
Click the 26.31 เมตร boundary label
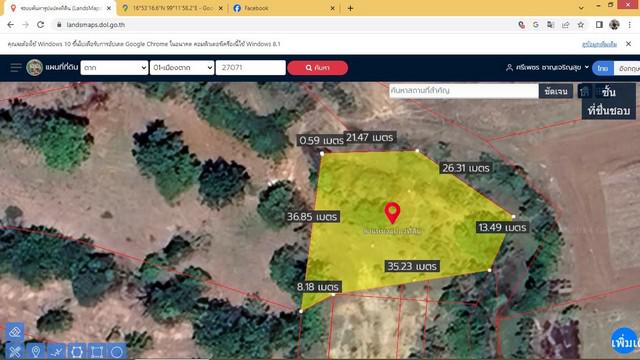(466, 168)
